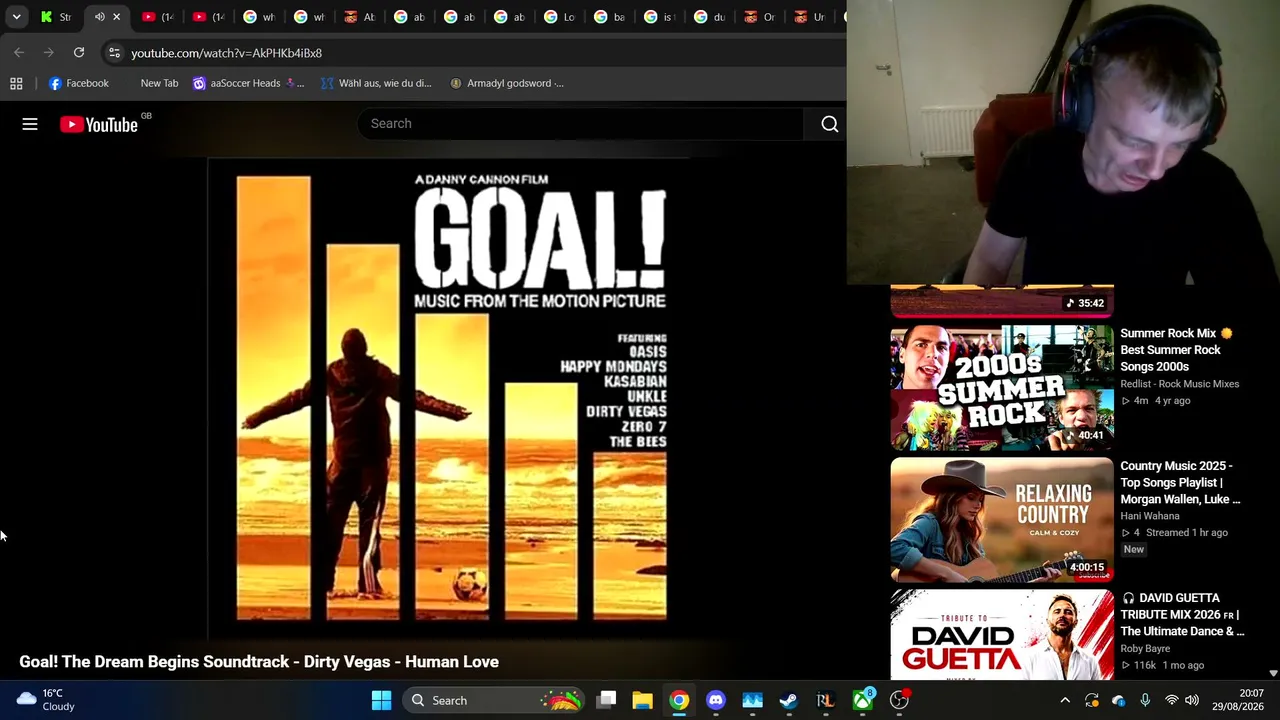Open Steam from the taskbar
Screen dimensions: 1280x720
(x=789, y=700)
